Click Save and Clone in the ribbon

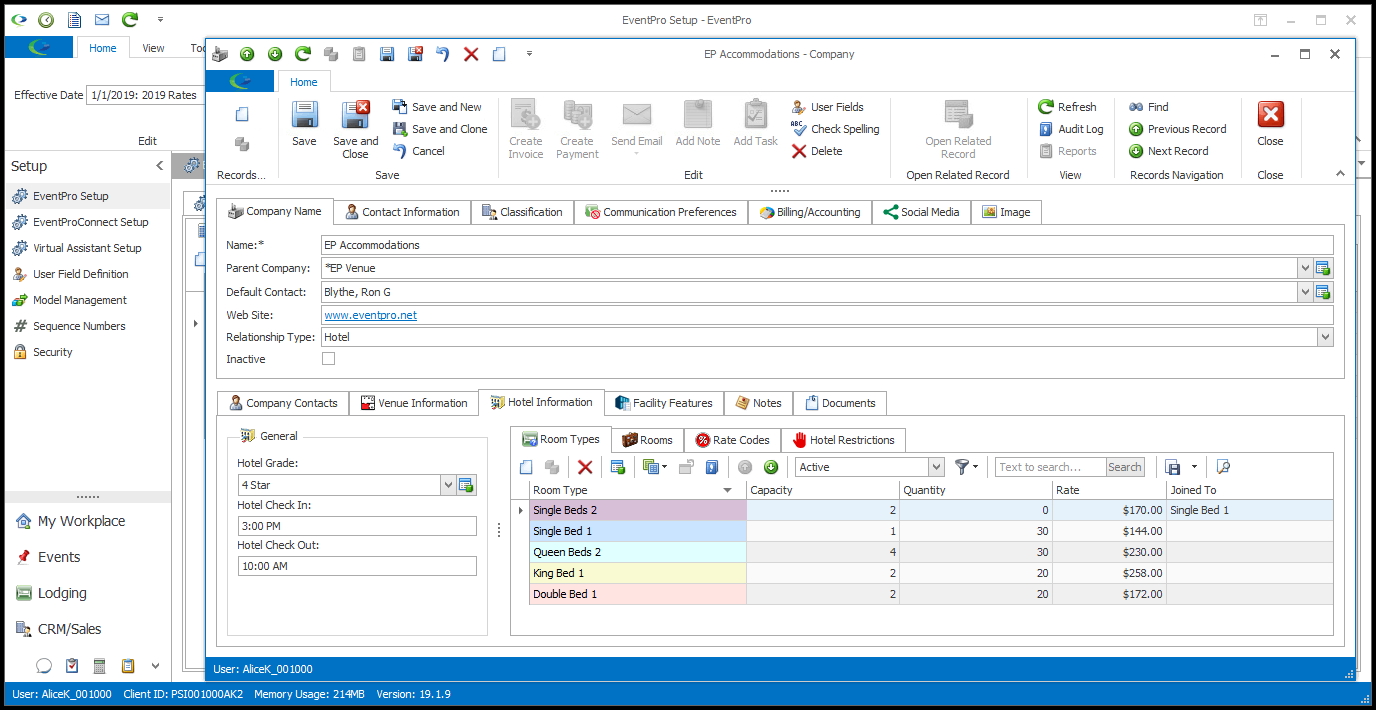tap(440, 129)
